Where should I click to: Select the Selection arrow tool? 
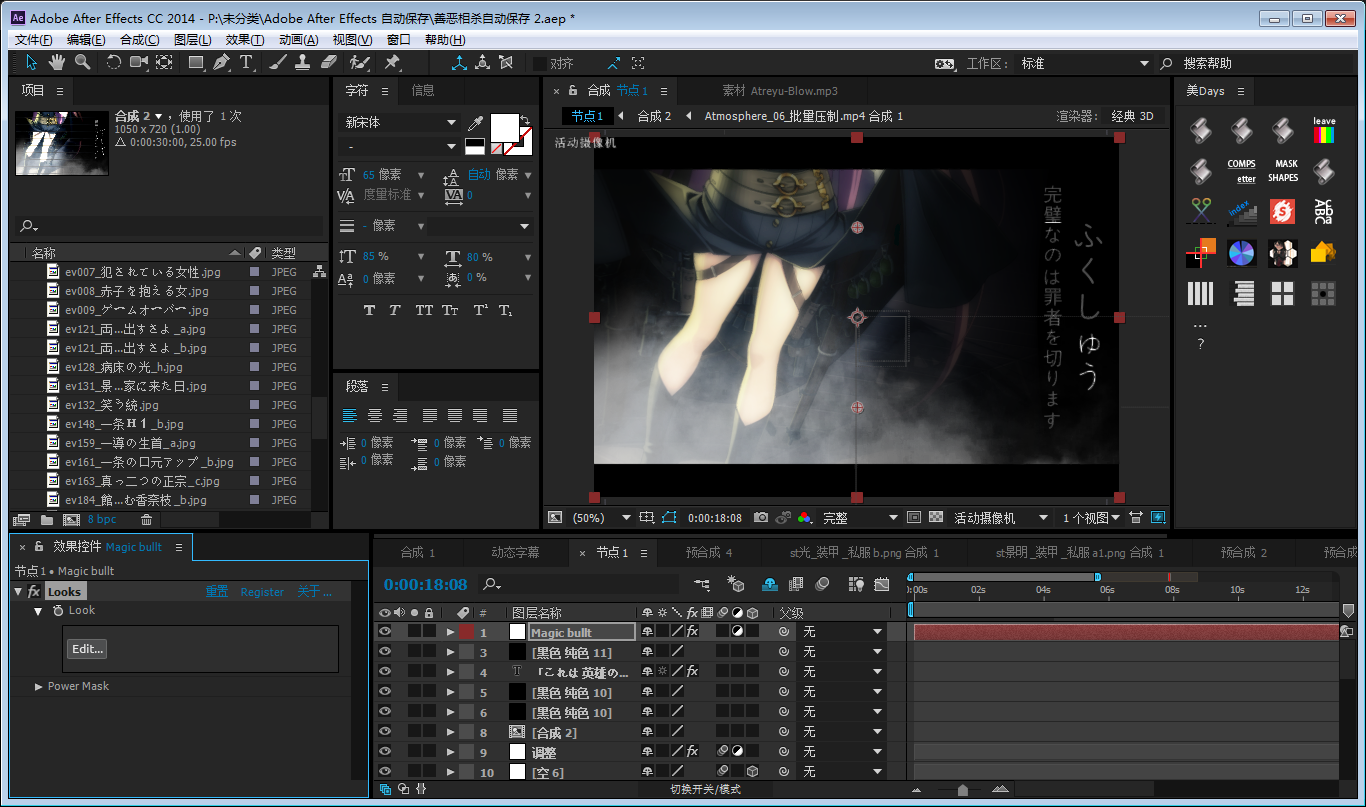(31, 62)
